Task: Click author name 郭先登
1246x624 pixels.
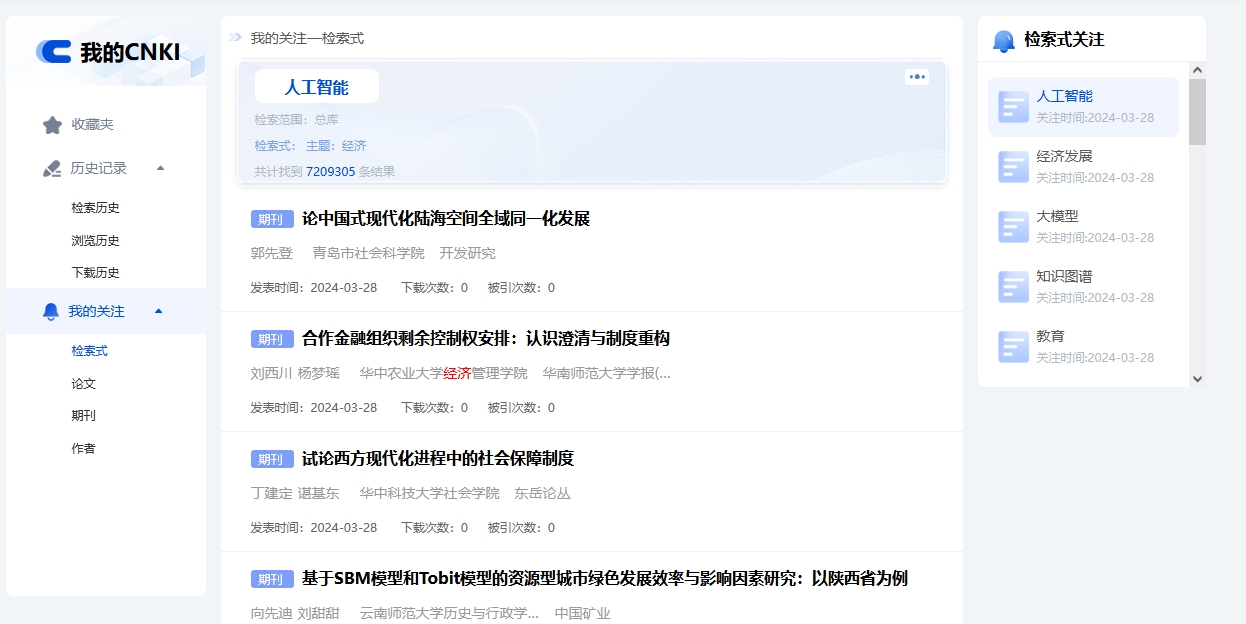Action: point(271,253)
